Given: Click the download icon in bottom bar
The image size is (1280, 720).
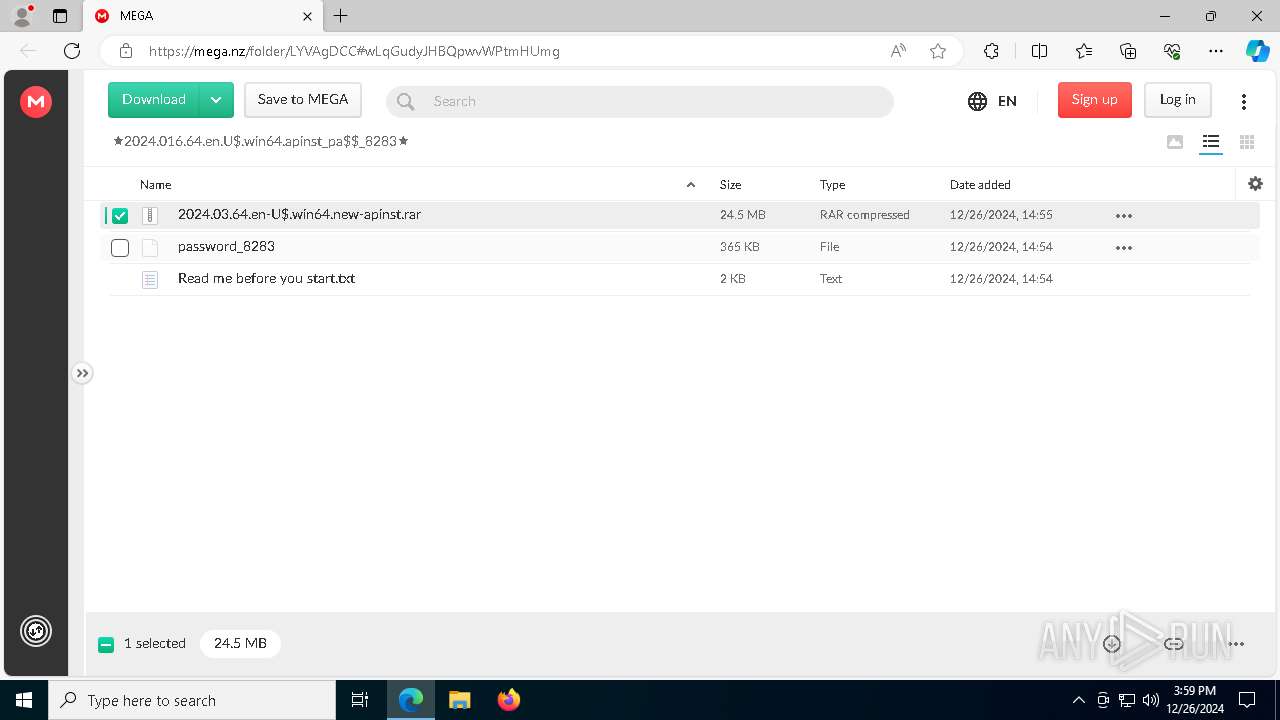Looking at the screenshot, I should 1112,644.
